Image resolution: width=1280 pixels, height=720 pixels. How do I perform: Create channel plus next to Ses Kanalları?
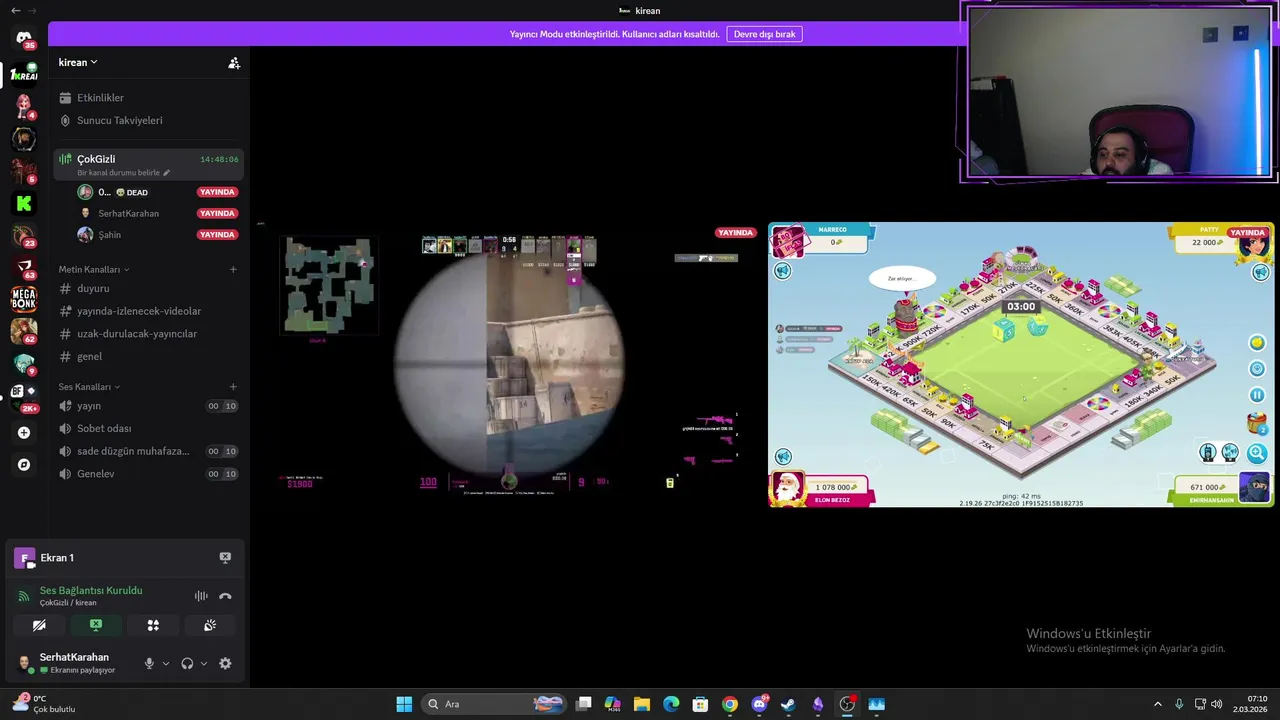pos(233,387)
